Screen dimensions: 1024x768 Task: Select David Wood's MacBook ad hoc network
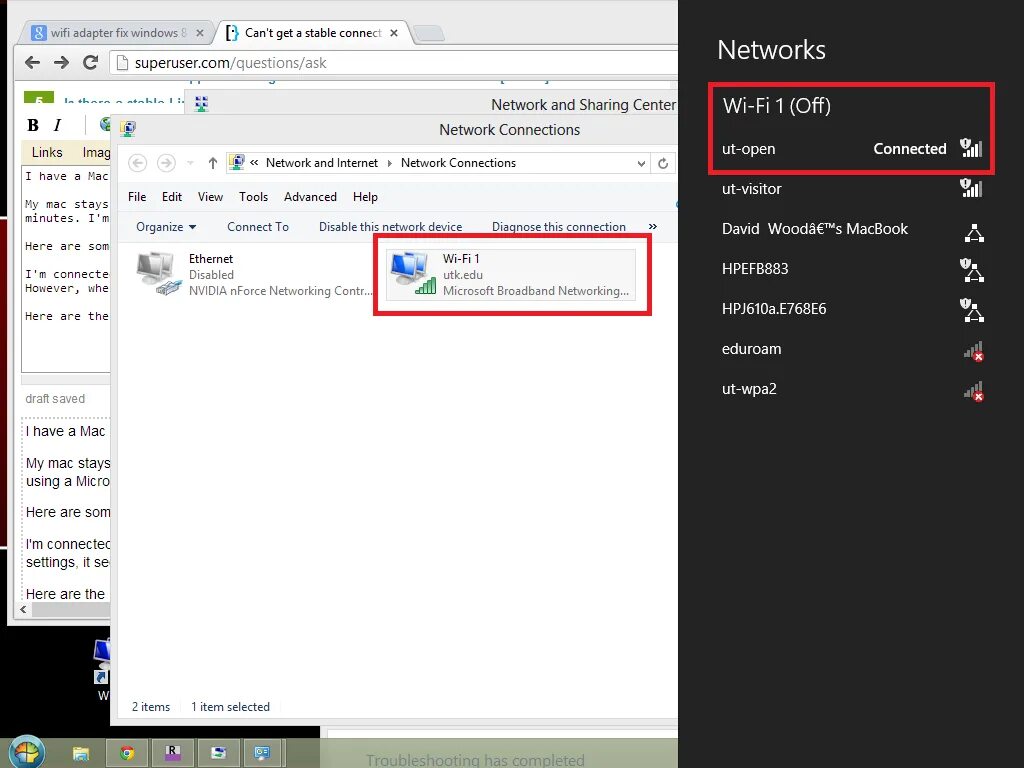[x=852, y=229]
